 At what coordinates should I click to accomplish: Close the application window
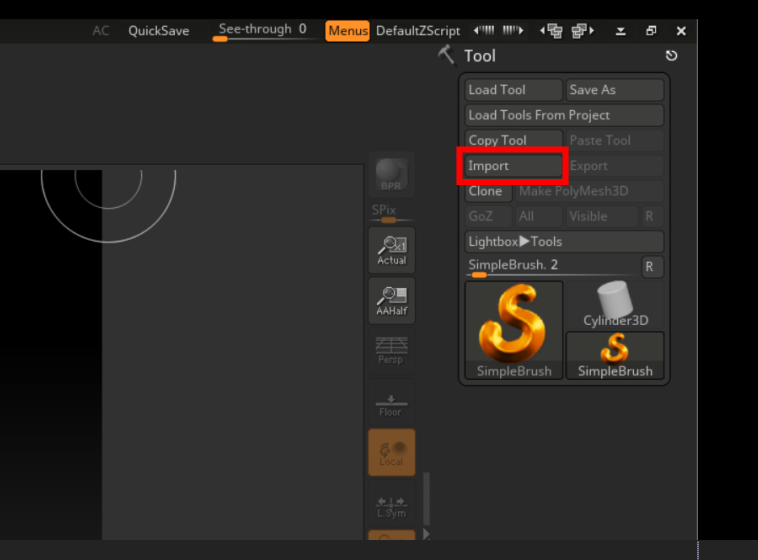point(681,31)
